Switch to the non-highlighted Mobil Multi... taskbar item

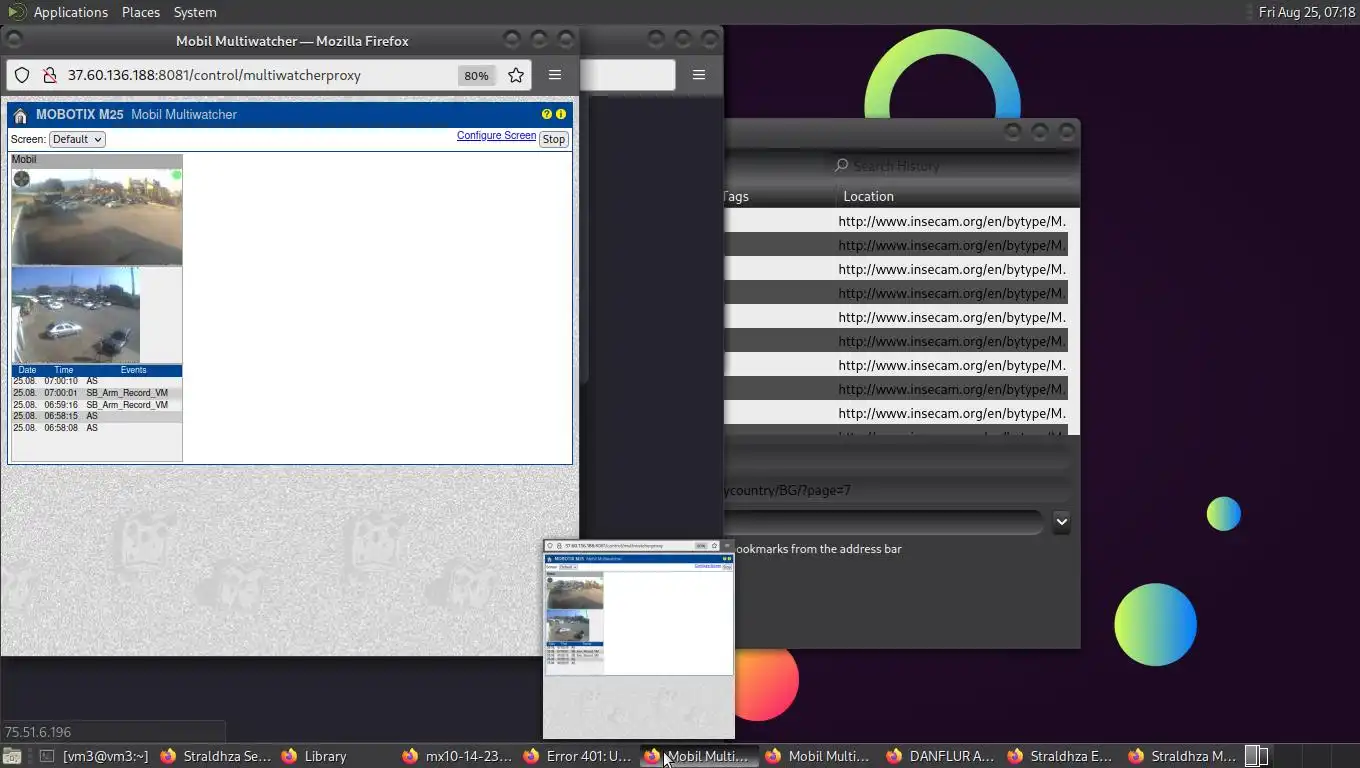(x=821, y=756)
